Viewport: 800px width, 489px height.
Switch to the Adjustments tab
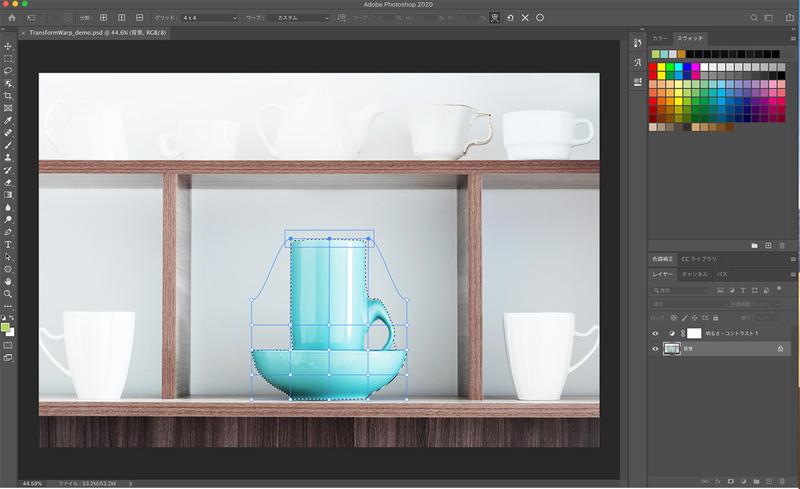coord(662,259)
